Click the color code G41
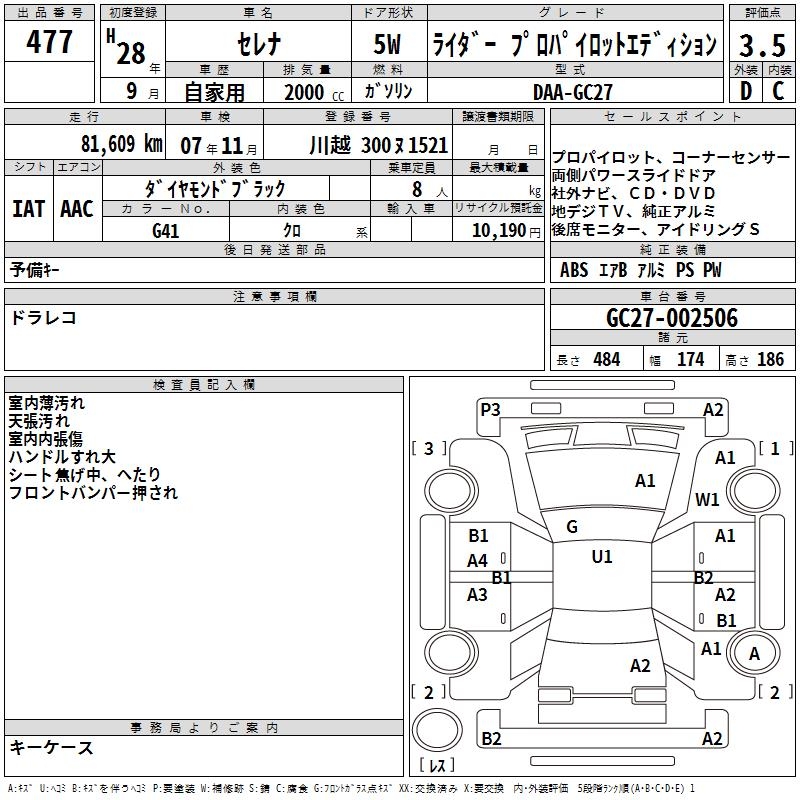The width and height of the screenshot is (800, 800). [166, 231]
